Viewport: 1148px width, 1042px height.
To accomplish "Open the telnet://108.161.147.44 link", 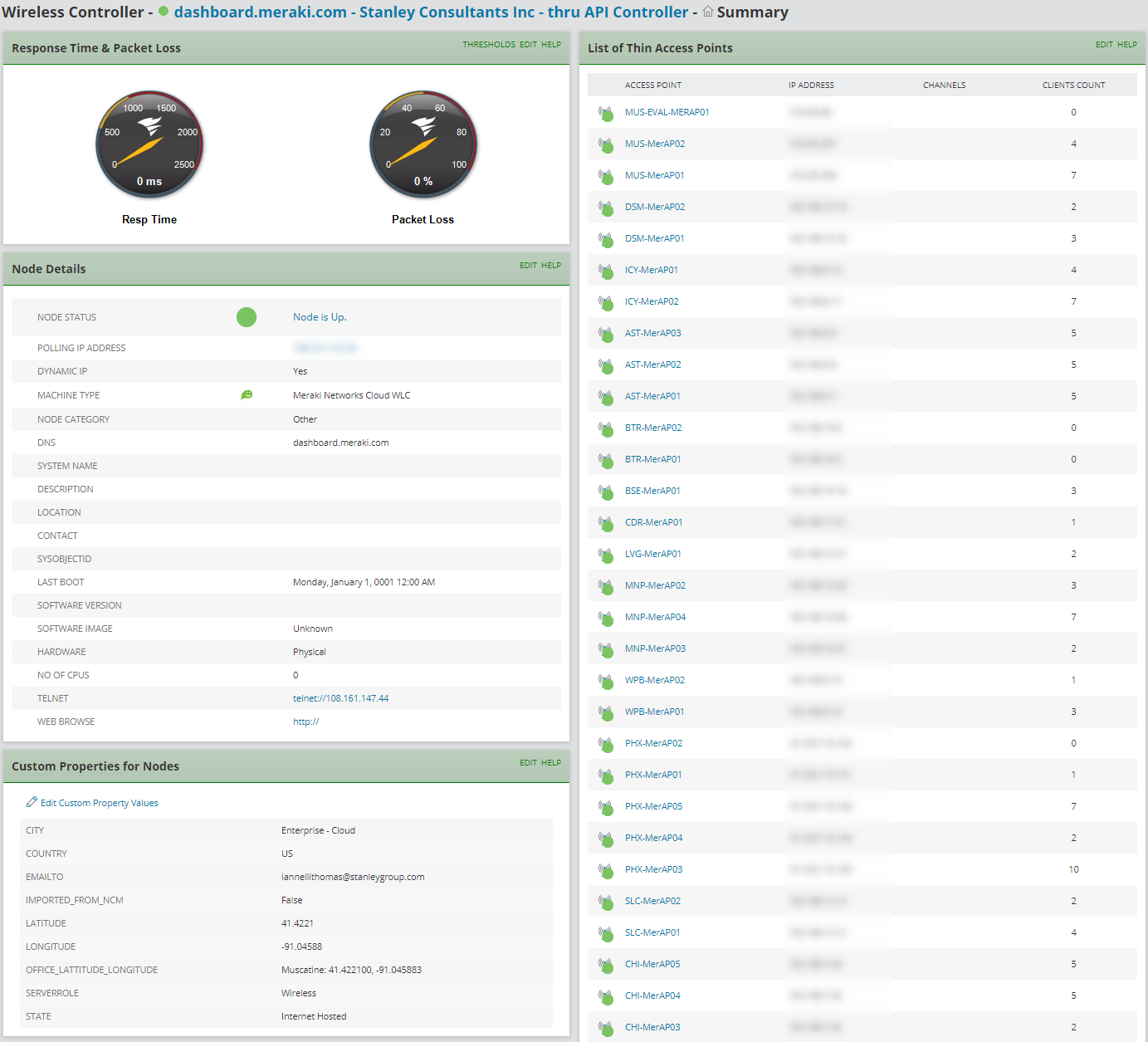I will coord(340,698).
